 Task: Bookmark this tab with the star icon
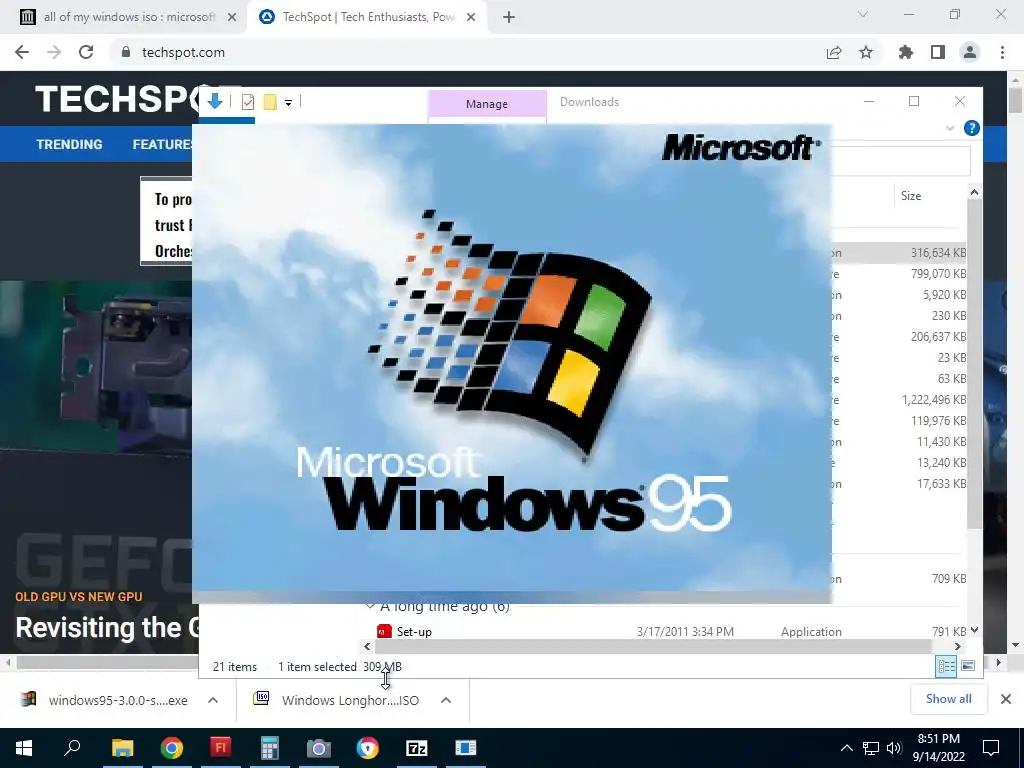point(866,52)
